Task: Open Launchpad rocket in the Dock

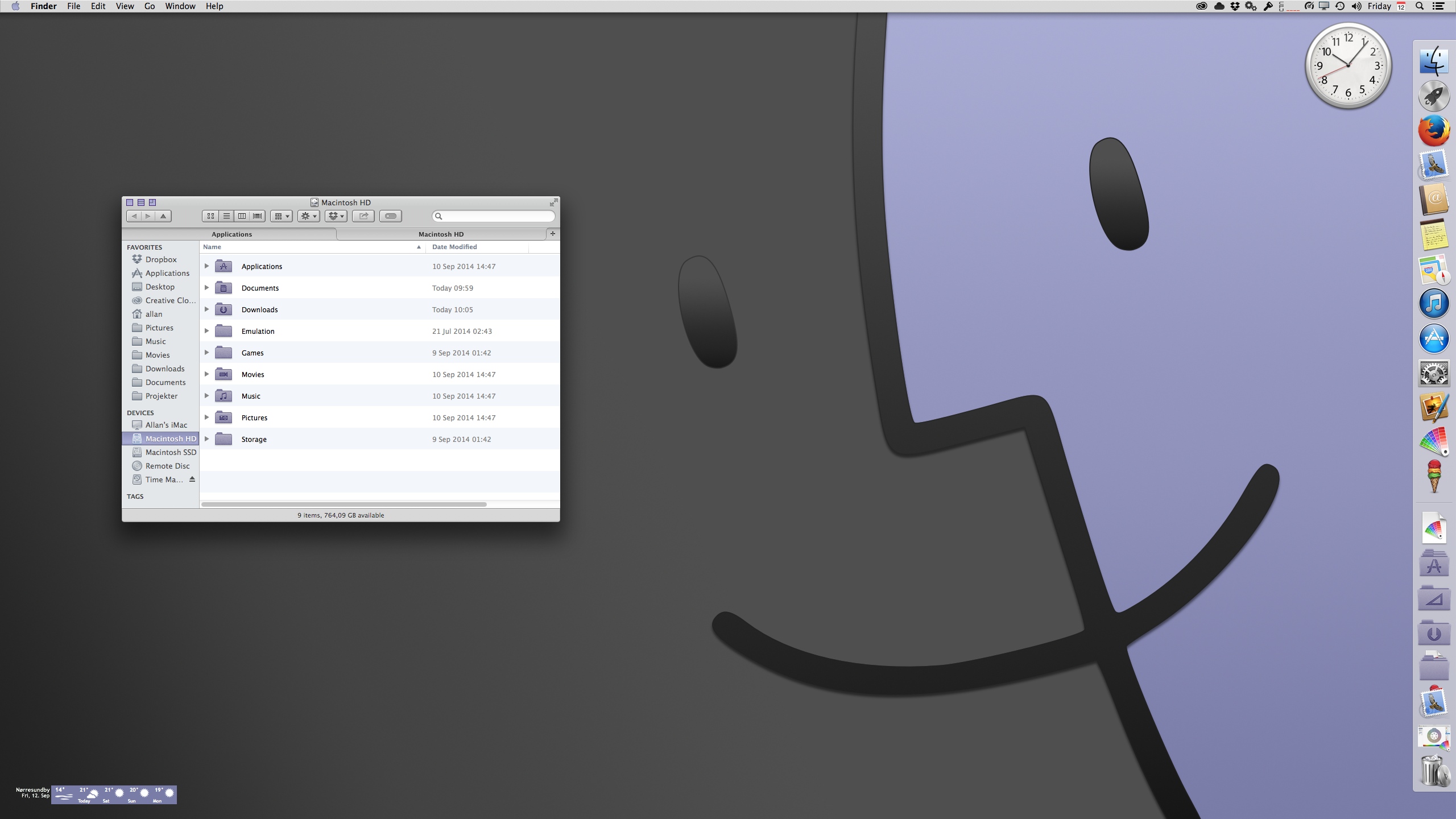Action: [1434, 96]
